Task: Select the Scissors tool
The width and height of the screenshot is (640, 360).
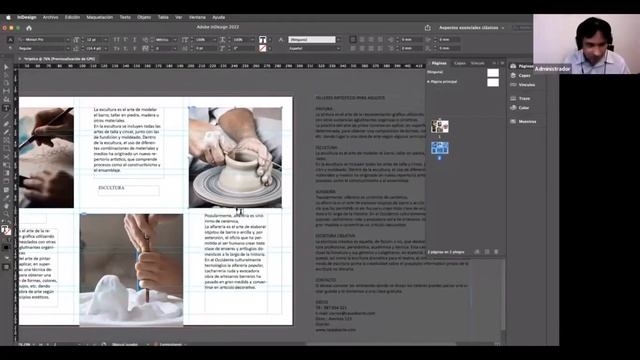Action: pos(6,157)
